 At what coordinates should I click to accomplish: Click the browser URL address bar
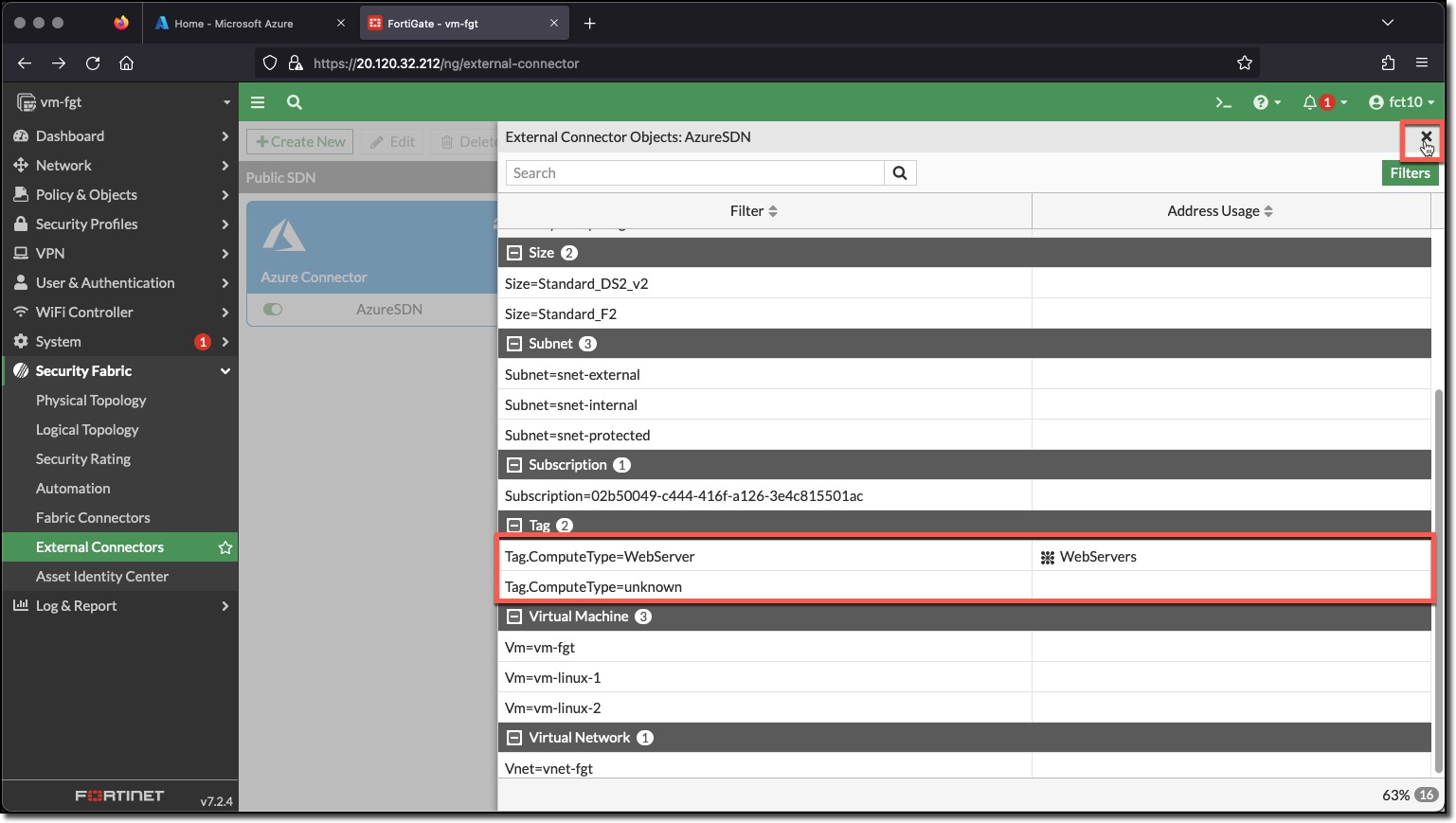pyautogui.click(x=758, y=63)
